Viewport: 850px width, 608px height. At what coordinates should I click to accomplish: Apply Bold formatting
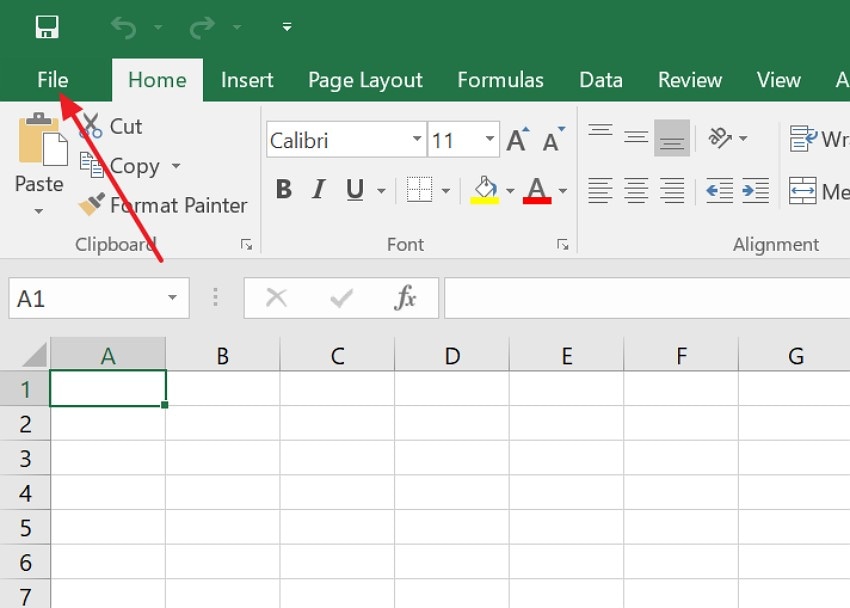283,189
